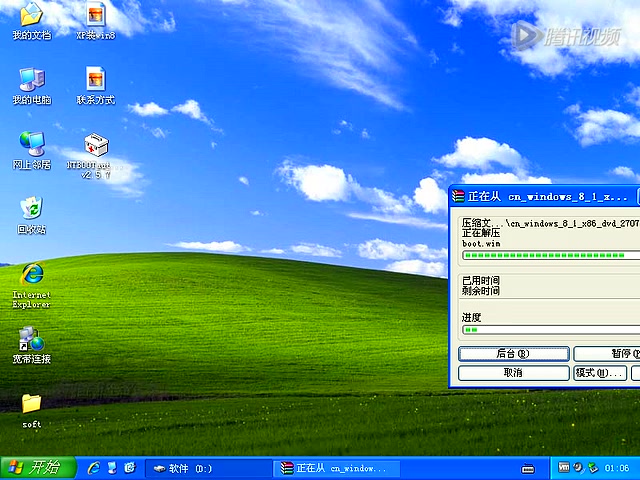Click the safely remove hardware tray icon
This screenshot has height=480, width=640.
(593, 468)
